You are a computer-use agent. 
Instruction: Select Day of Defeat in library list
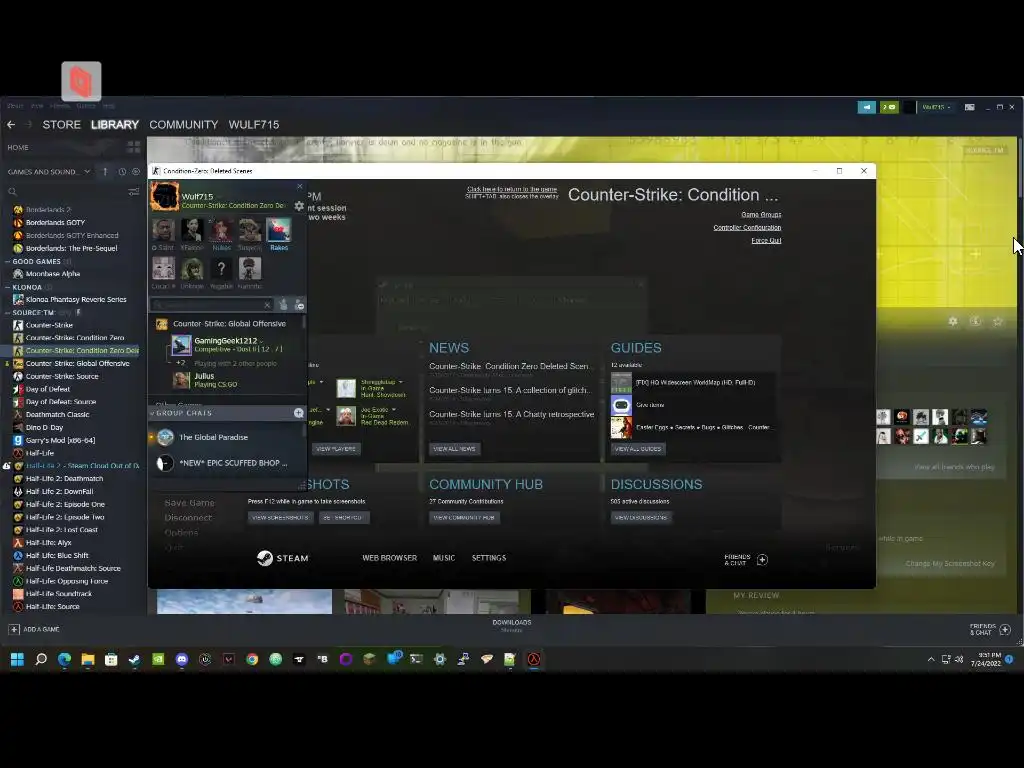[x=48, y=389]
